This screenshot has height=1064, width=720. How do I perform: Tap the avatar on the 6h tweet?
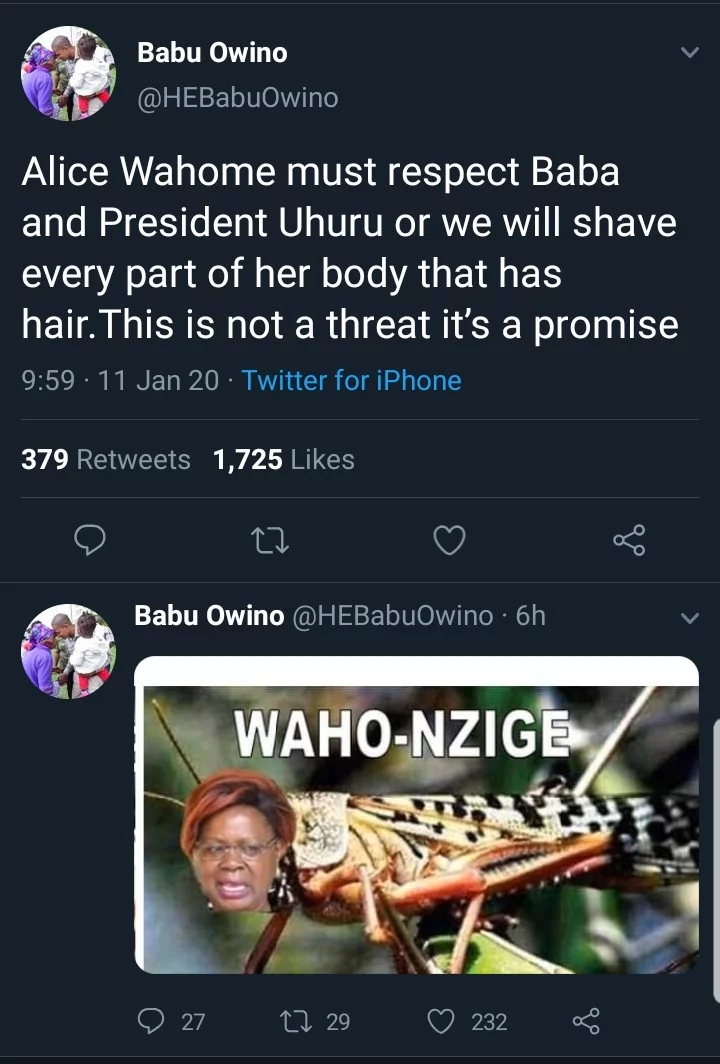pyautogui.click(x=68, y=651)
